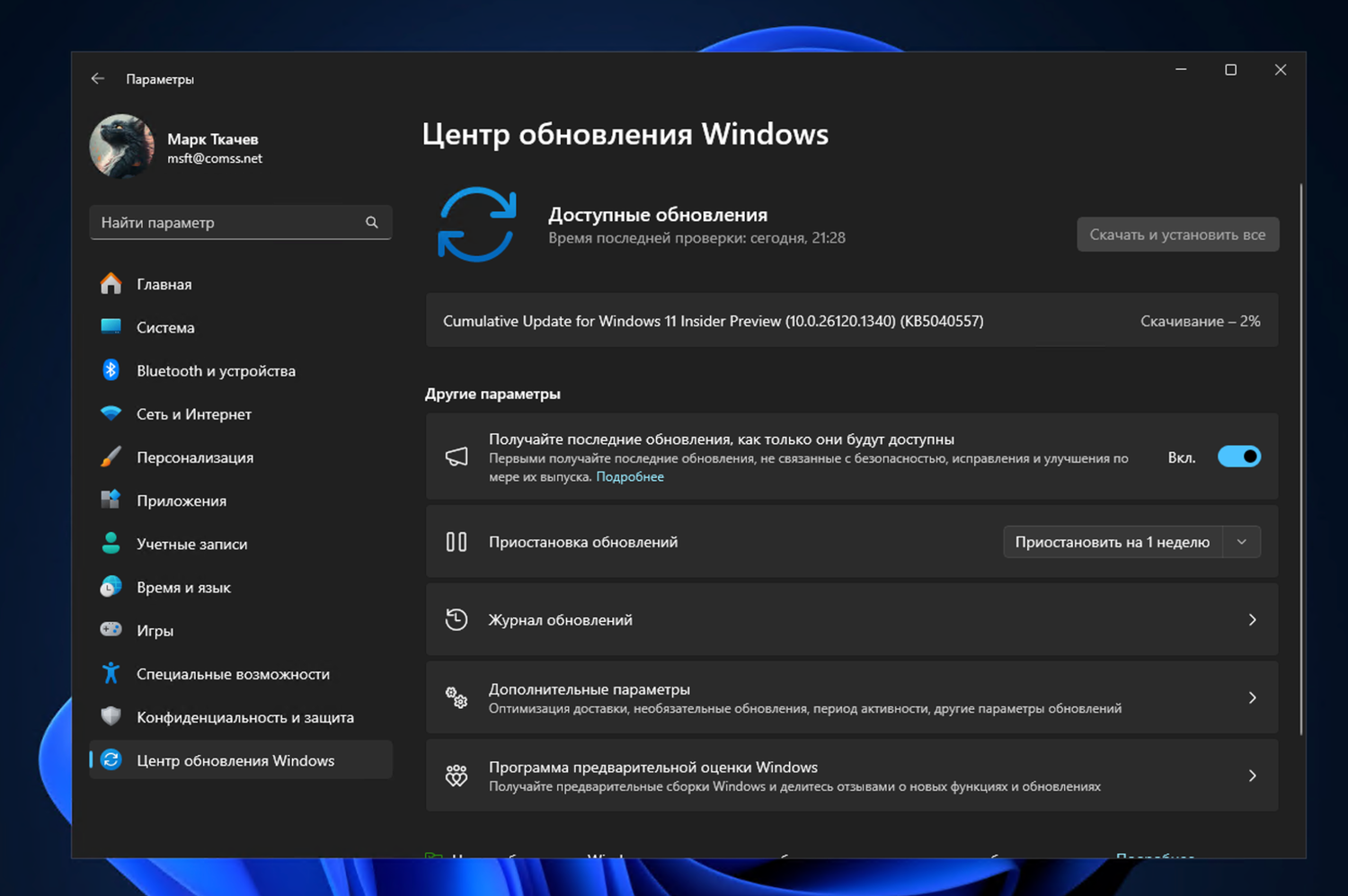Viewport: 1348px width, 896px height.
Task: Open Сеть и Интернет settings
Action: pos(241,413)
